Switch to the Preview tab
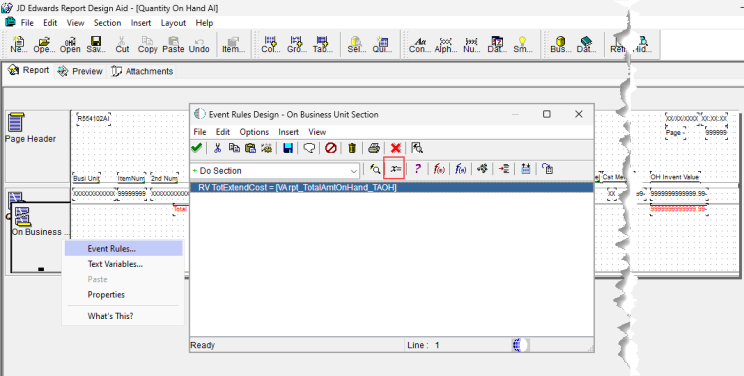744x376 pixels. 80,71
